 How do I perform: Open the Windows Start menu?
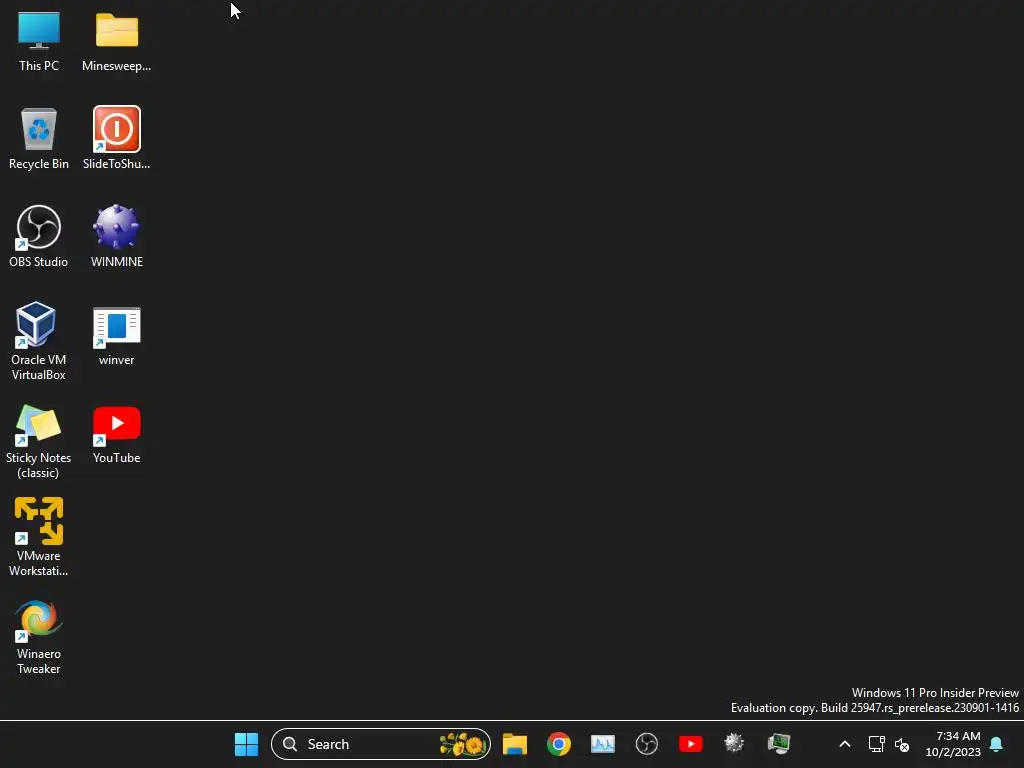point(246,744)
